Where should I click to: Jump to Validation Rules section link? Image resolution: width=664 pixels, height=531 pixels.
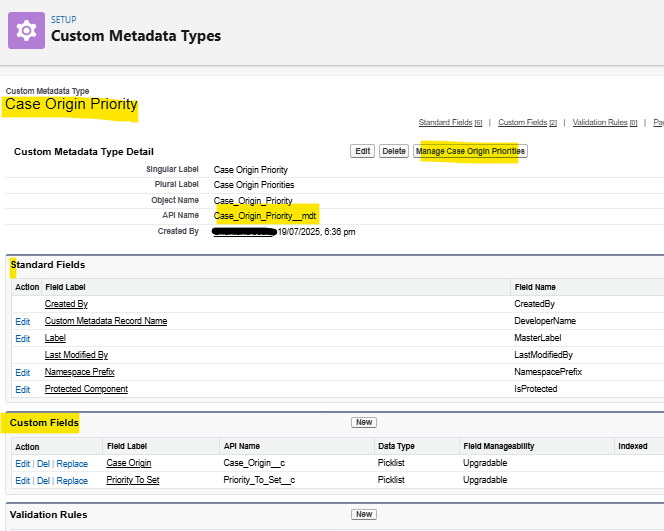click(x=600, y=122)
